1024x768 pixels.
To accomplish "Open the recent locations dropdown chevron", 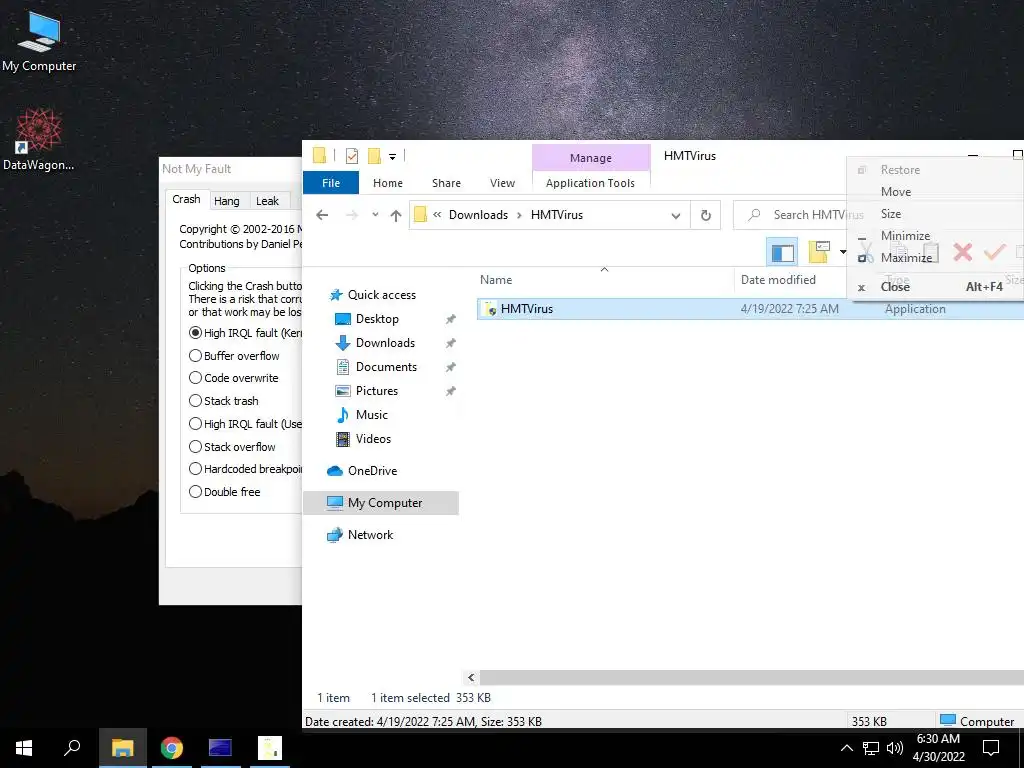I will pyautogui.click(x=375, y=215).
